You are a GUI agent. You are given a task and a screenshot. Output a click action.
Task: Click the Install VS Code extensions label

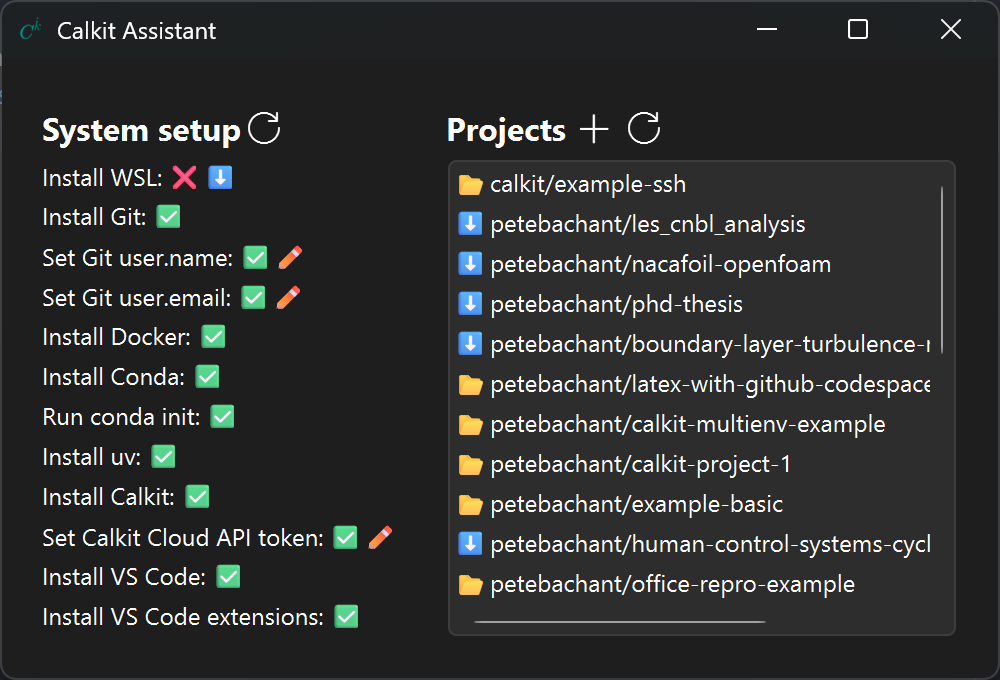tap(182, 617)
